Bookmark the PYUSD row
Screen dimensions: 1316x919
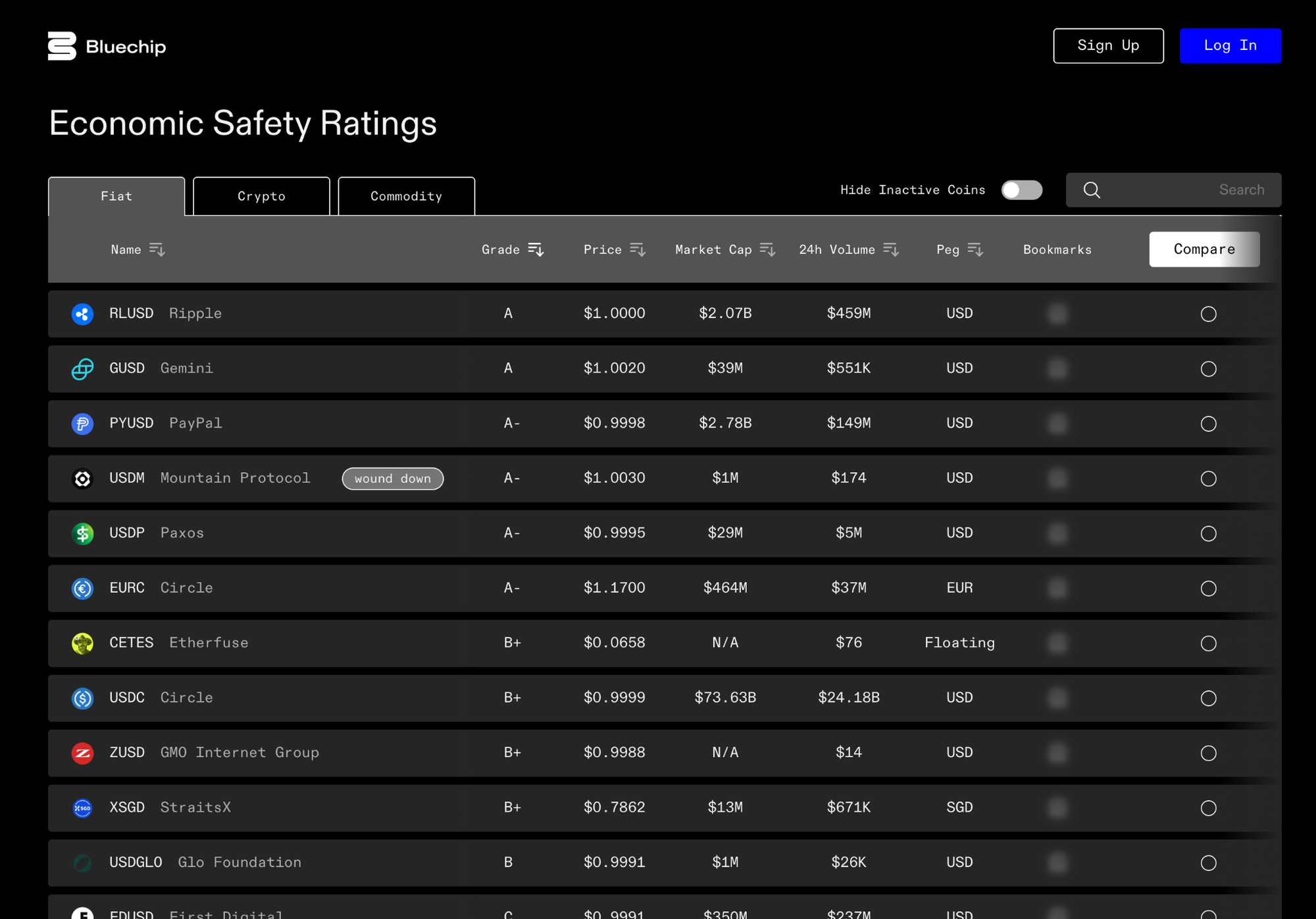tap(1057, 423)
